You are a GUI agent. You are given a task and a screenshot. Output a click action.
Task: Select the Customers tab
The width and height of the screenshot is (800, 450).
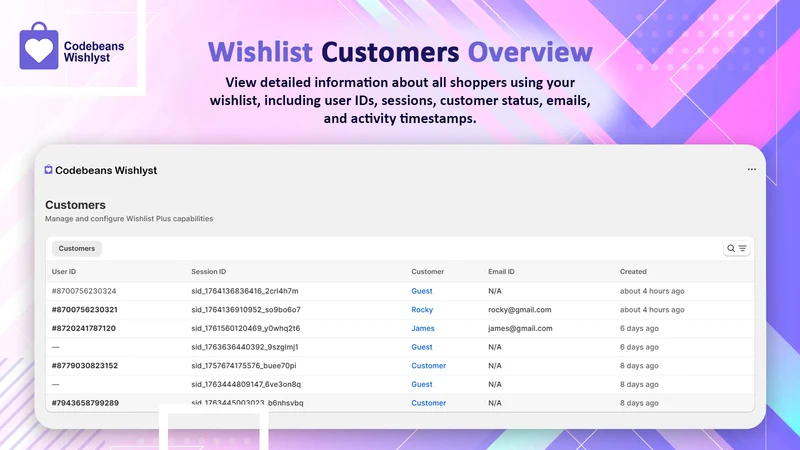77,248
